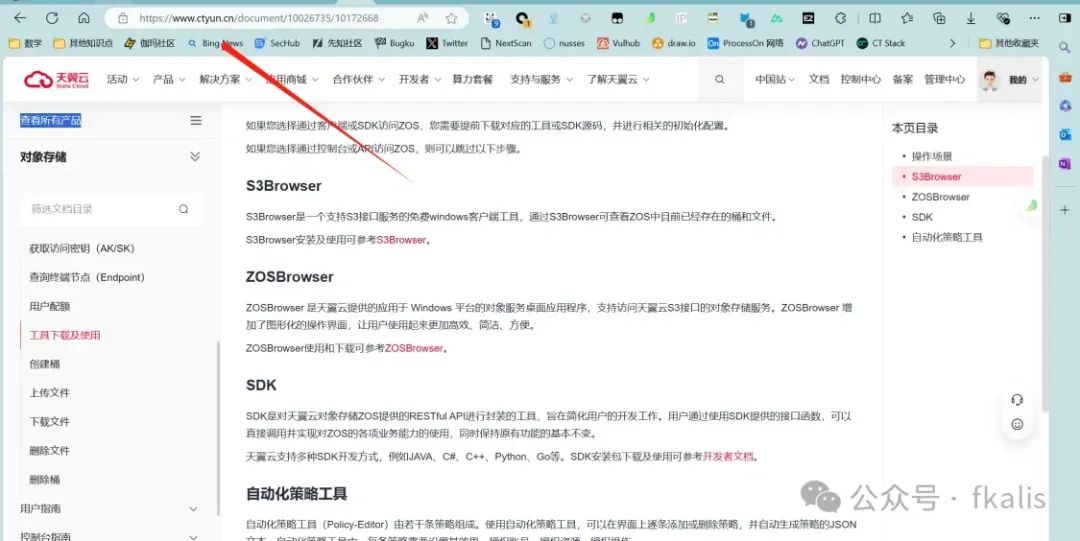Open the Downloads icon in toolbar
The height and width of the screenshot is (541, 1080).
pyautogui.click(x=970, y=19)
